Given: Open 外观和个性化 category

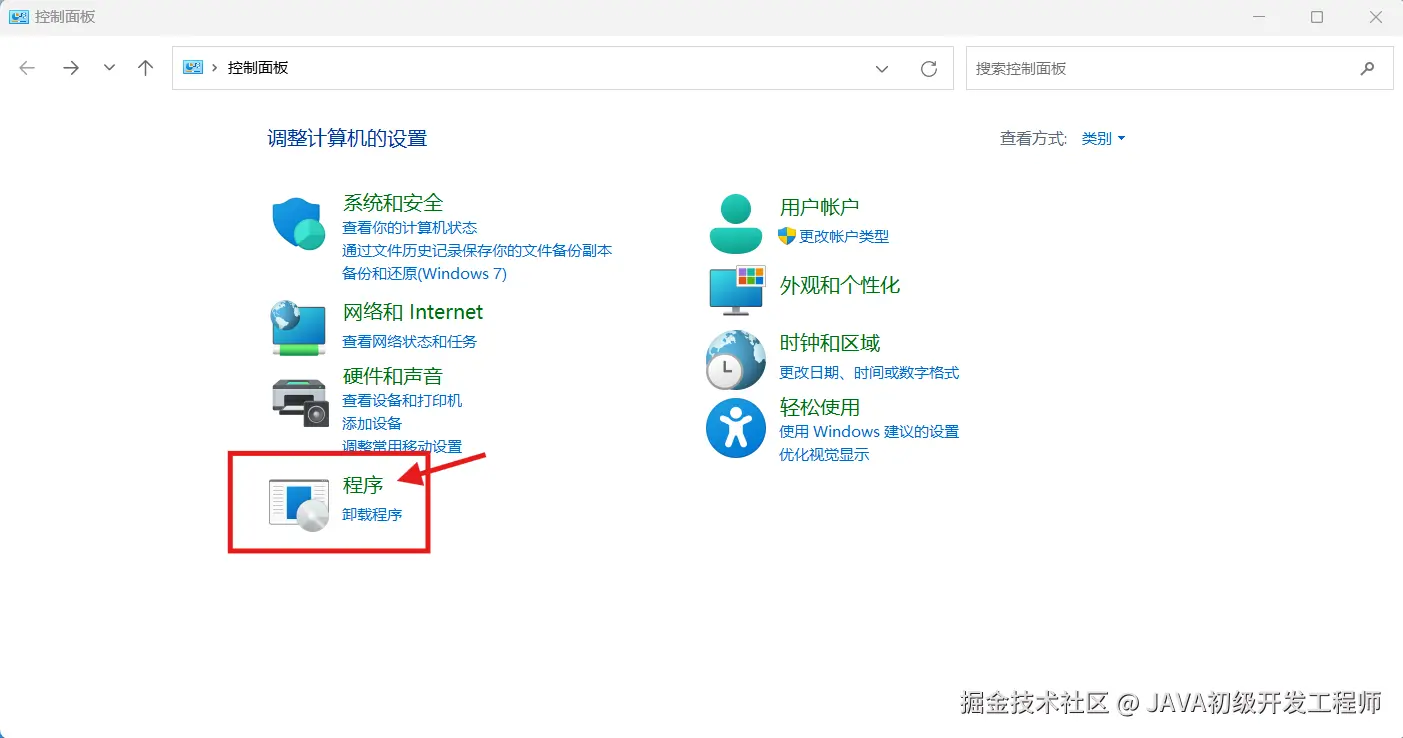Looking at the screenshot, I should 840,285.
